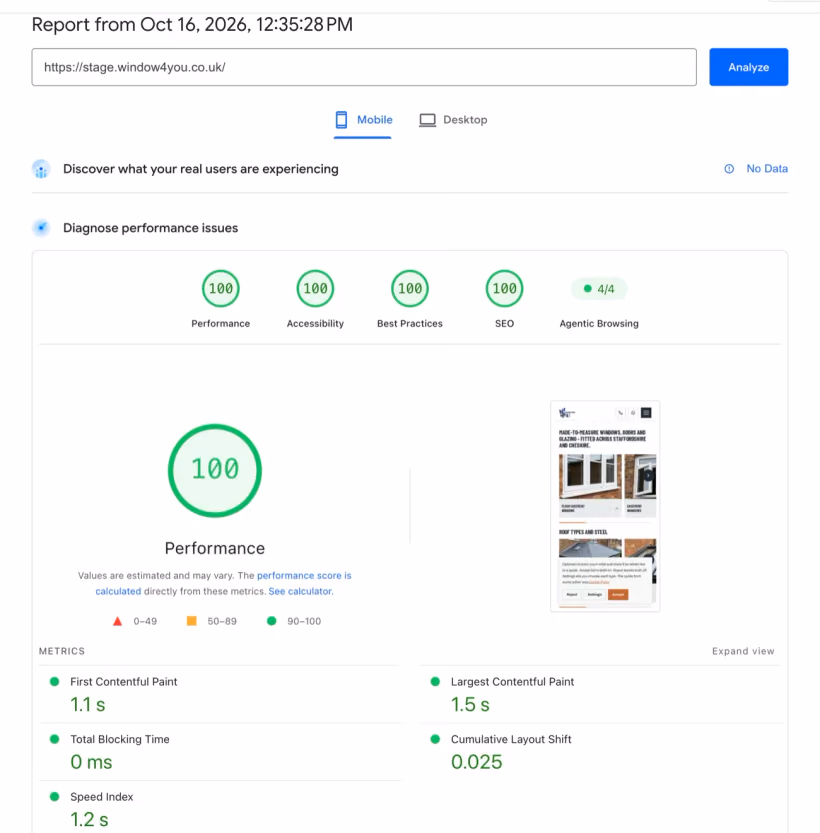Click the Report from Oct 16, 2026 heading

(192, 24)
